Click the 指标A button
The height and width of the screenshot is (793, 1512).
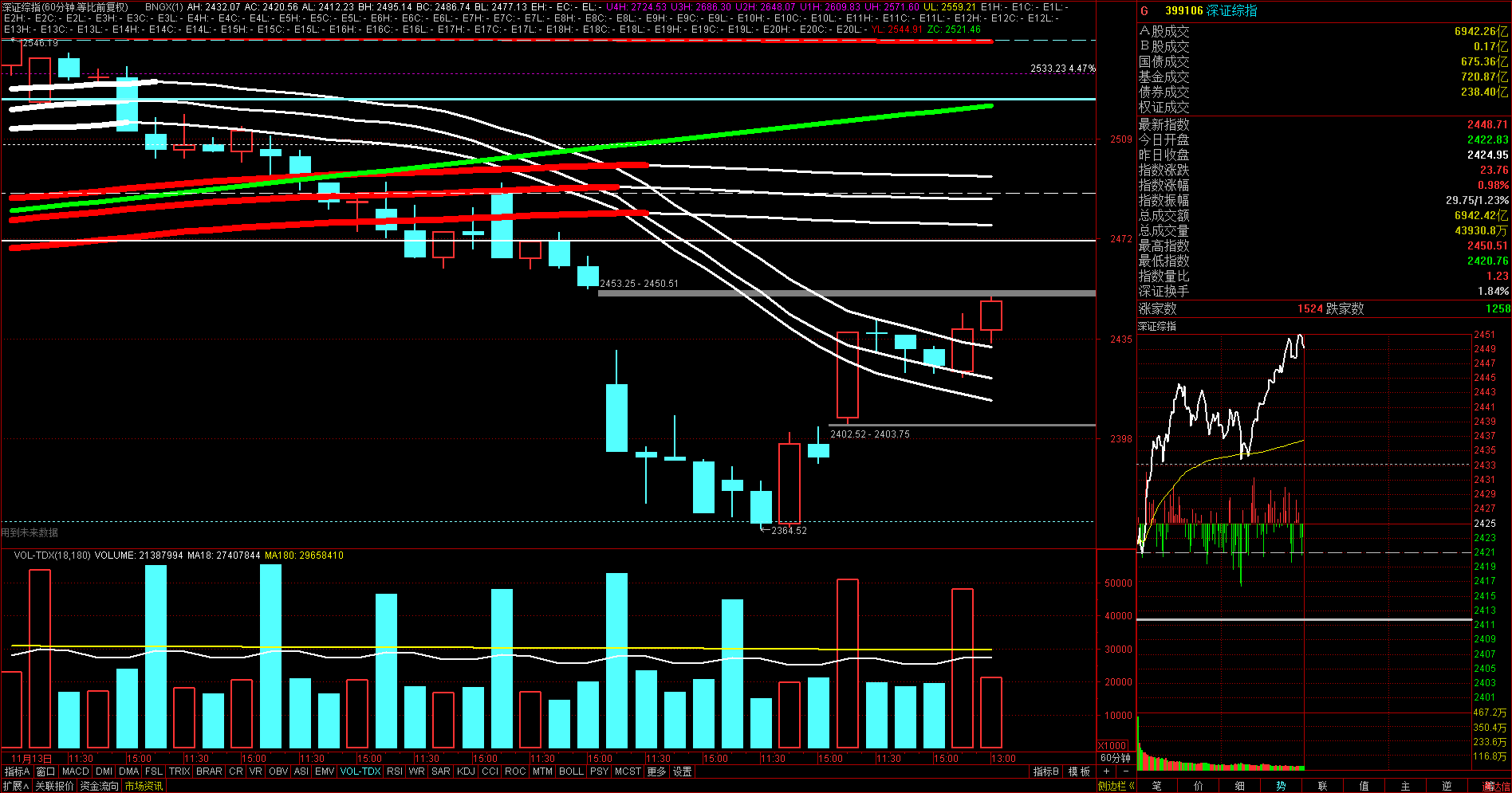(x=17, y=771)
